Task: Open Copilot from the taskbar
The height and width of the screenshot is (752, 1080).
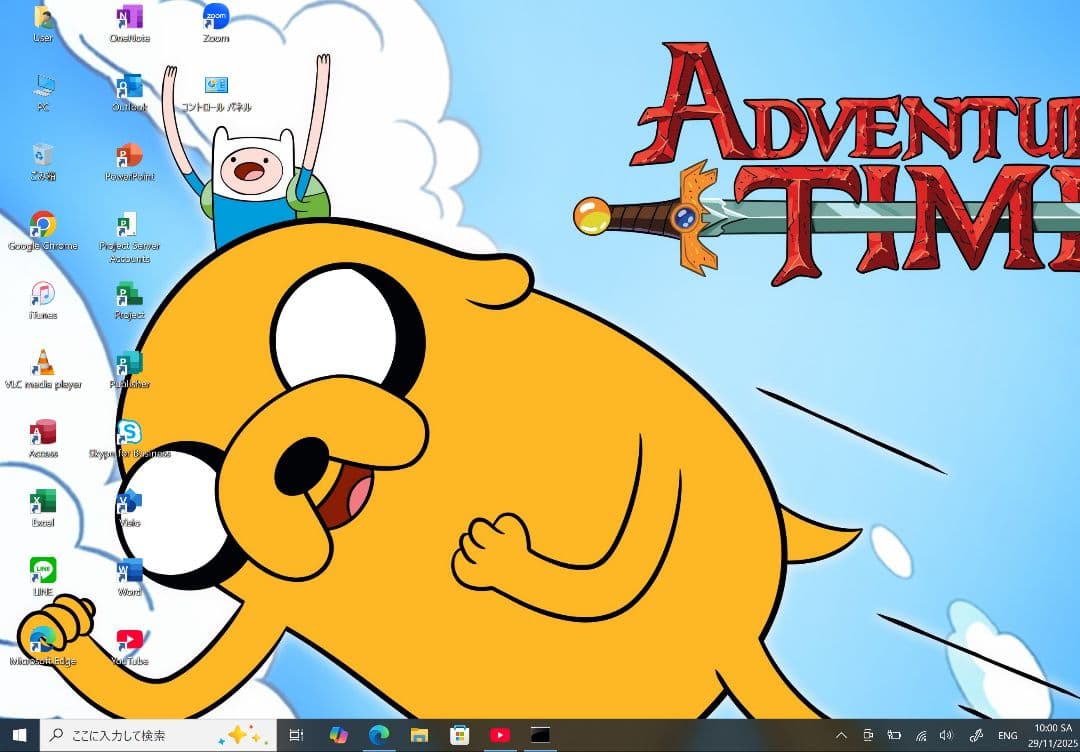Action: click(338, 735)
